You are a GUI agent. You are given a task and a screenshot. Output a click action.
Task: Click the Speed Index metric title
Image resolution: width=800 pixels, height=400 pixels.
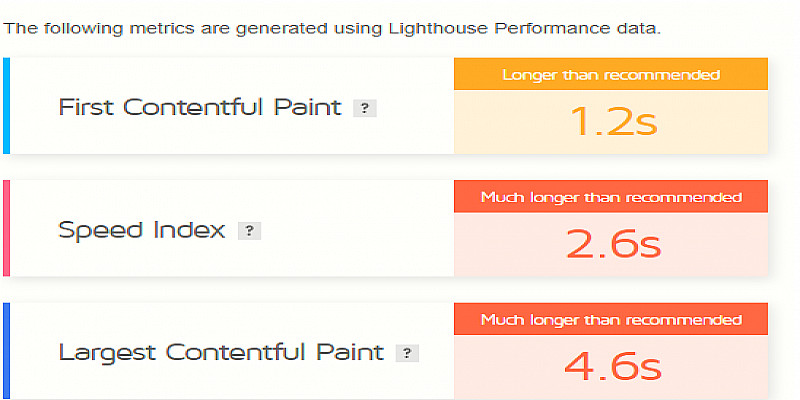[x=141, y=230]
